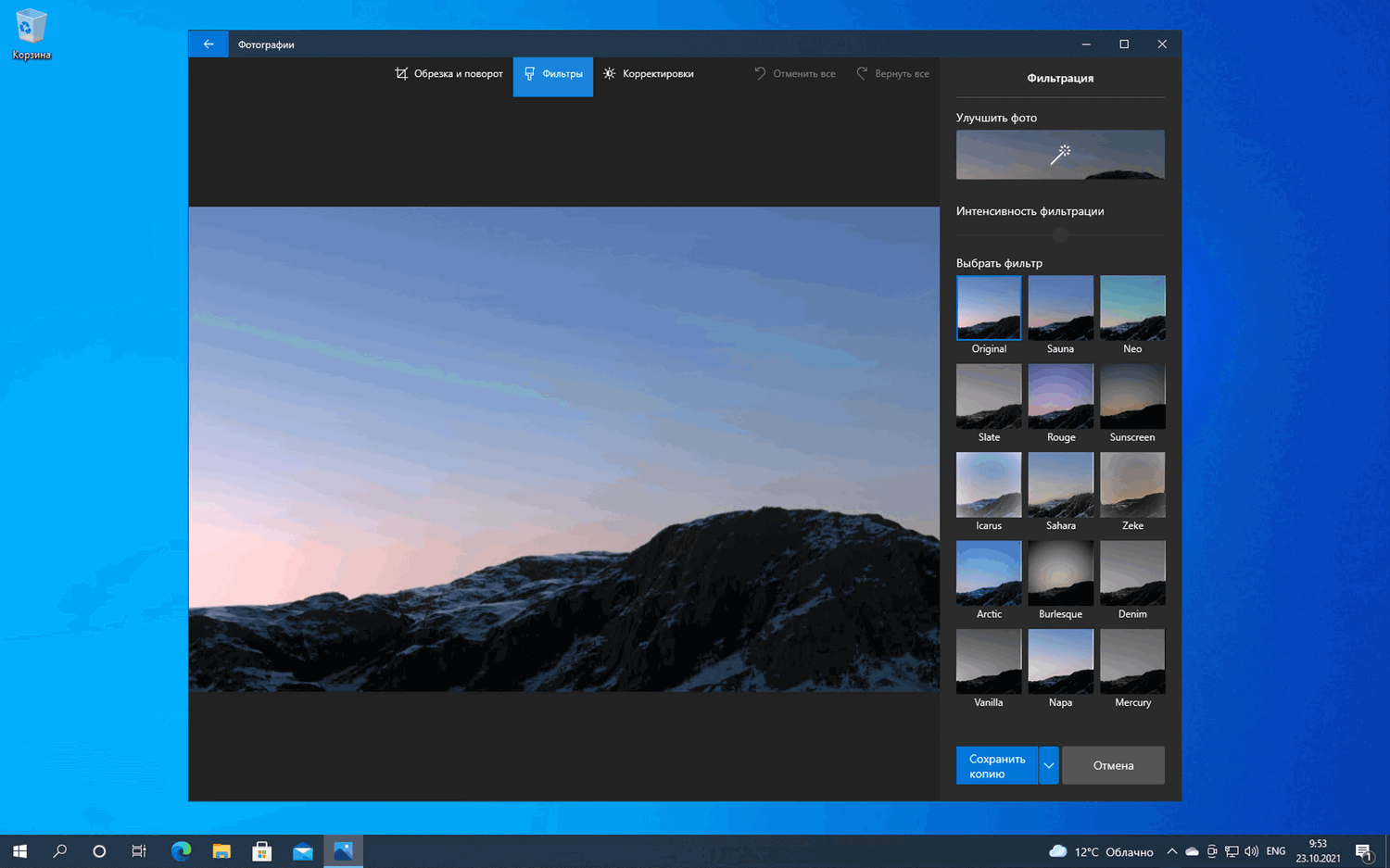Open the Mail app from the taskbar

303,851
